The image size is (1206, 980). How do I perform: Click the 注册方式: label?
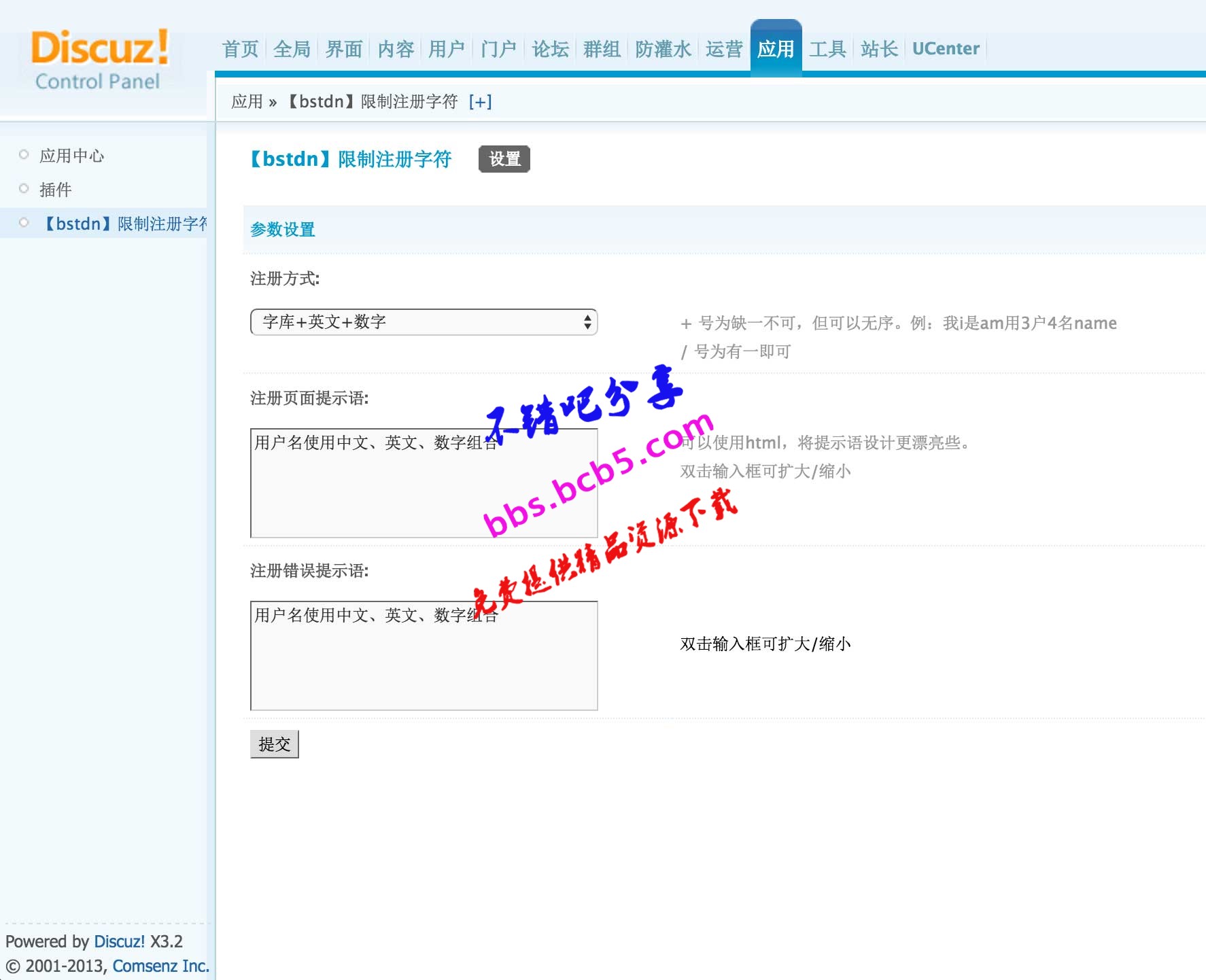(285, 279)
